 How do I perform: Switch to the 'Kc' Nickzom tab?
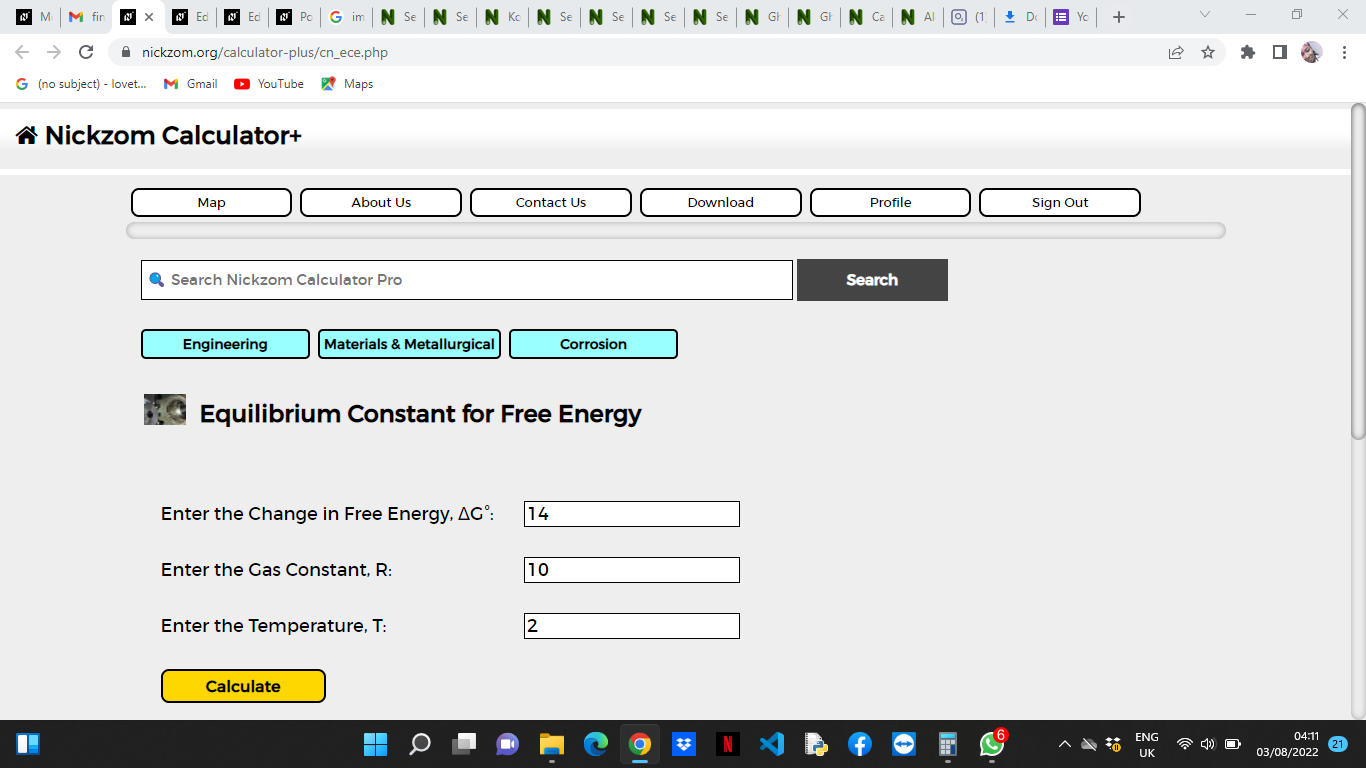[502, 17]
